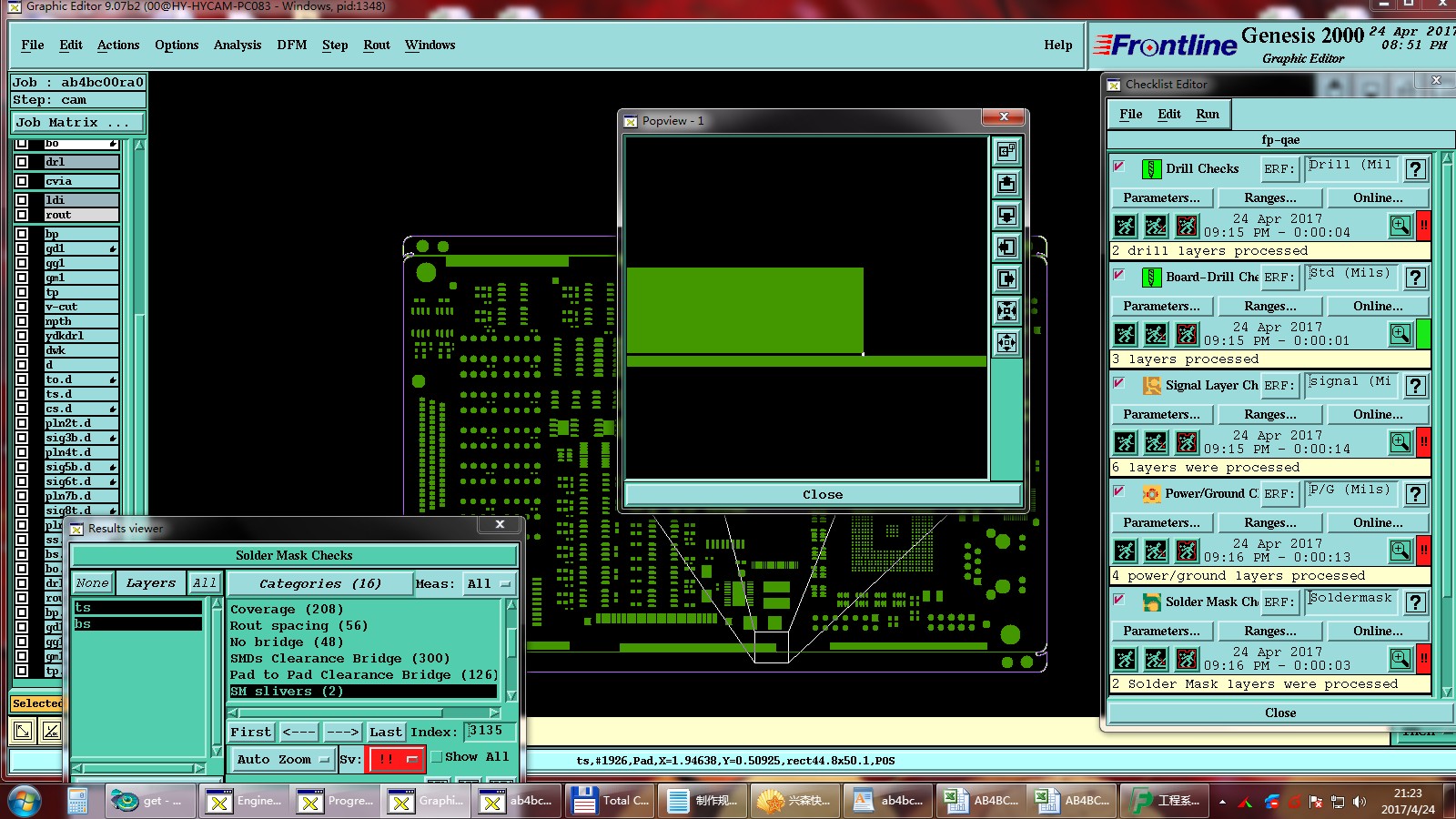Click Parameters... for Drill Checks

tap(1161, 197)
